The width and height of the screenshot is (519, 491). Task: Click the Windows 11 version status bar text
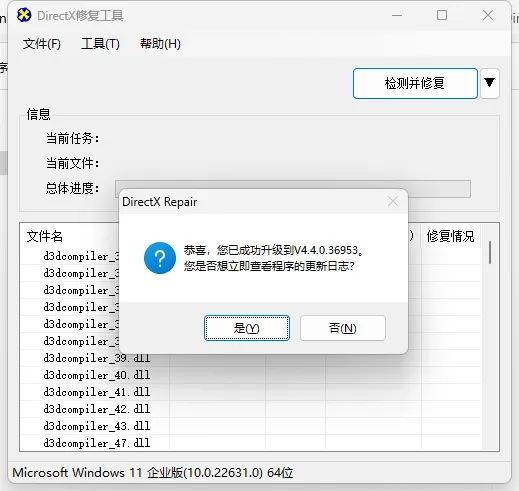coord(153,473)
